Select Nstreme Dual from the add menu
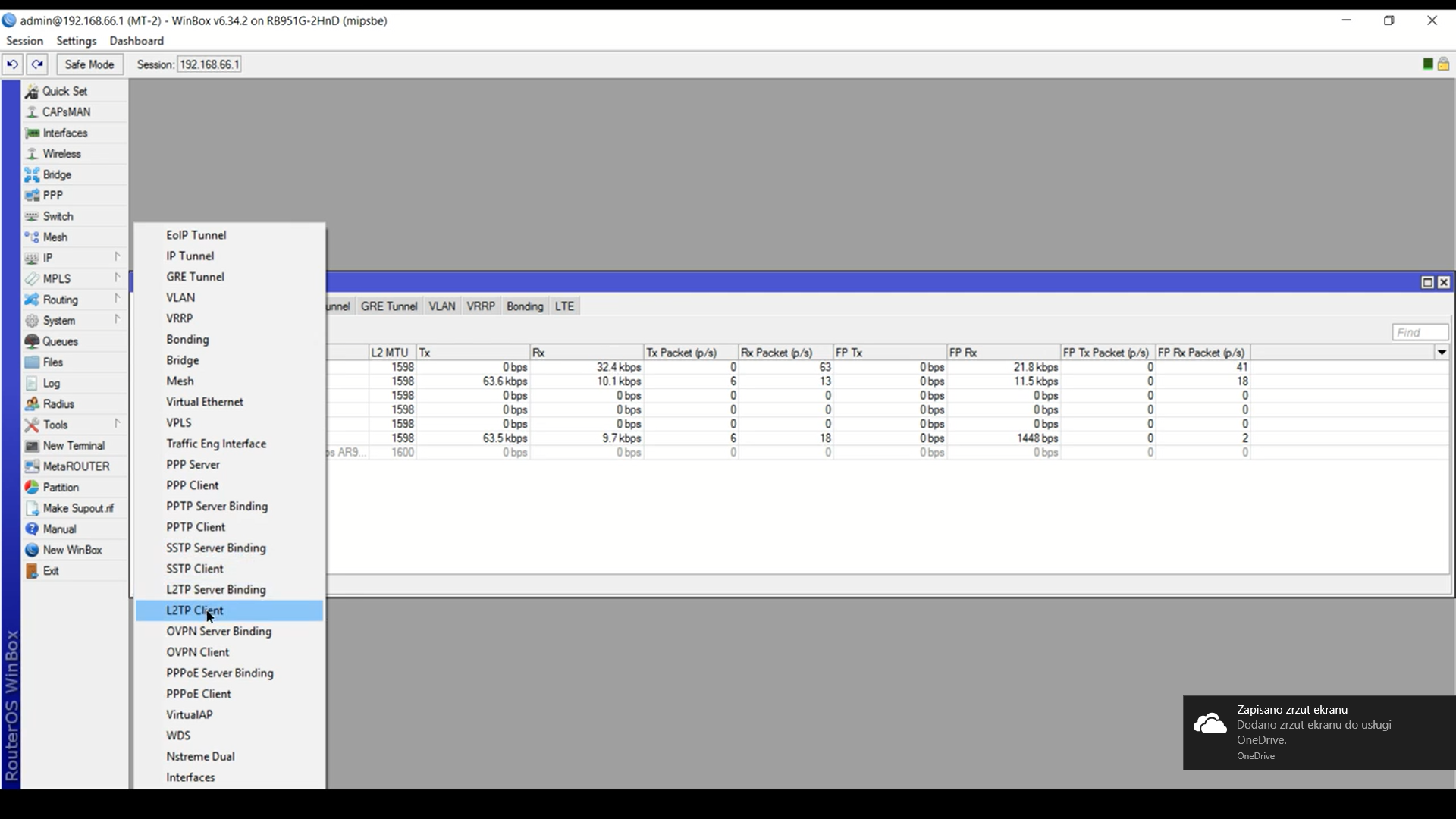 229,757
